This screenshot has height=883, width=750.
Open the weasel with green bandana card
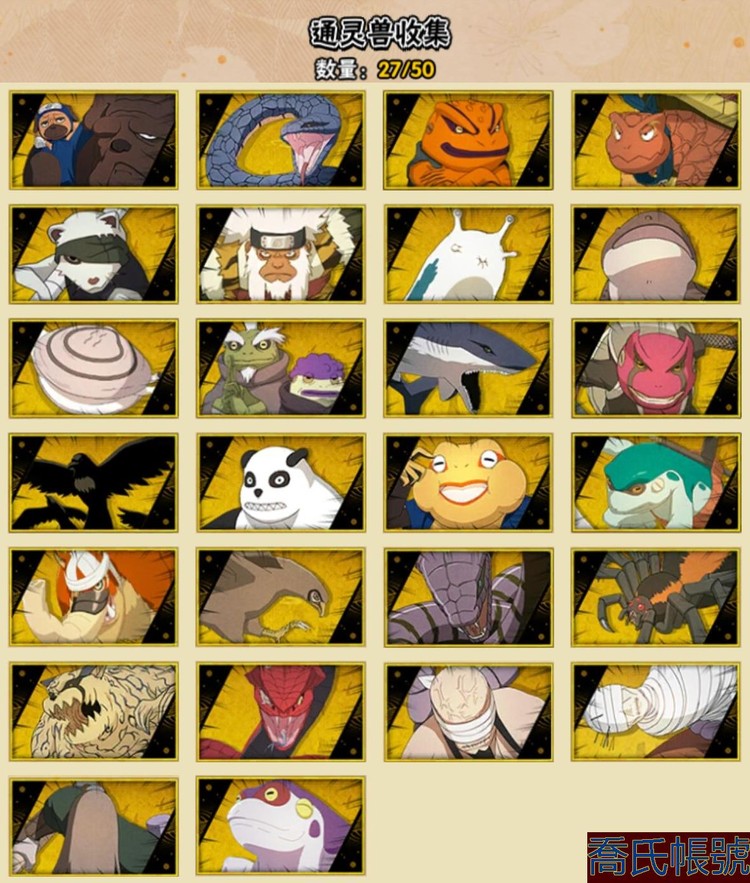[x=93, y=254]
